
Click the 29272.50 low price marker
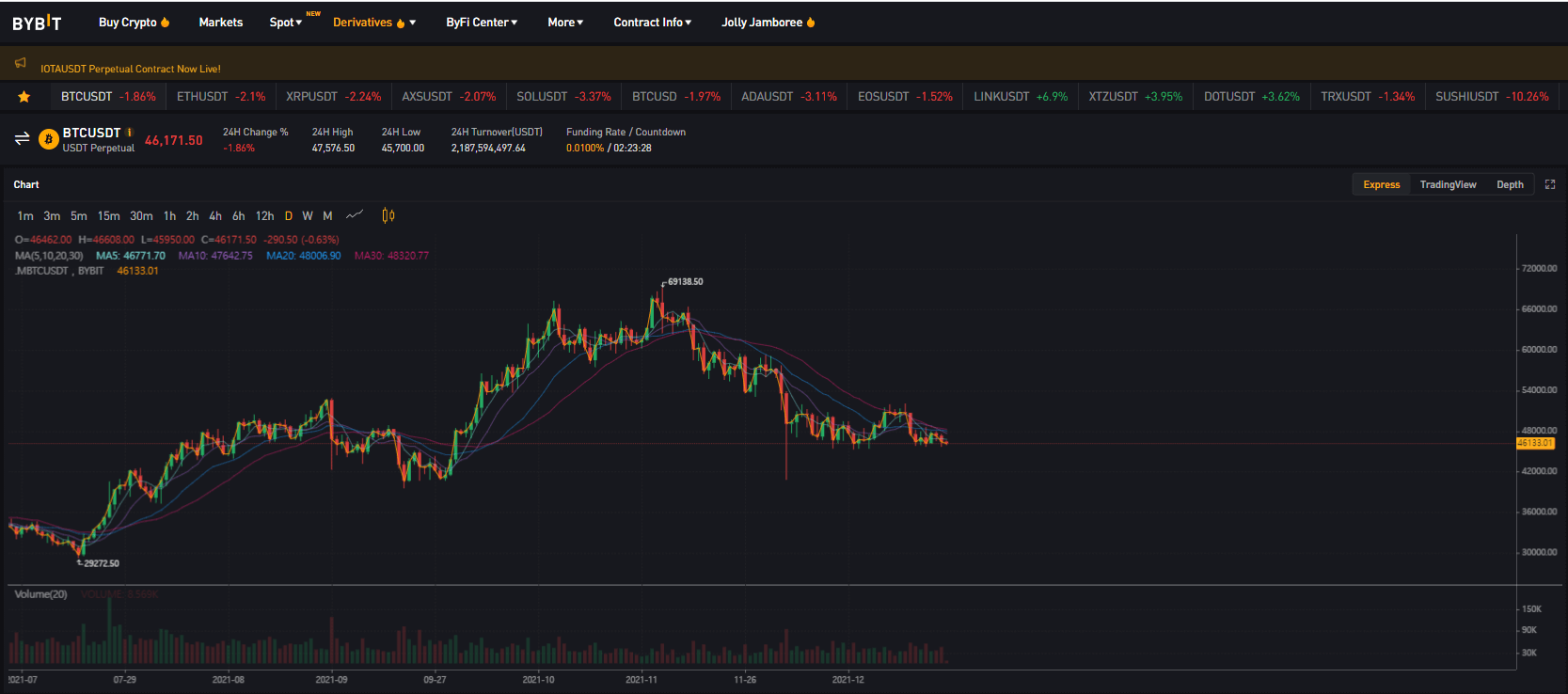(x=101, y=563)
